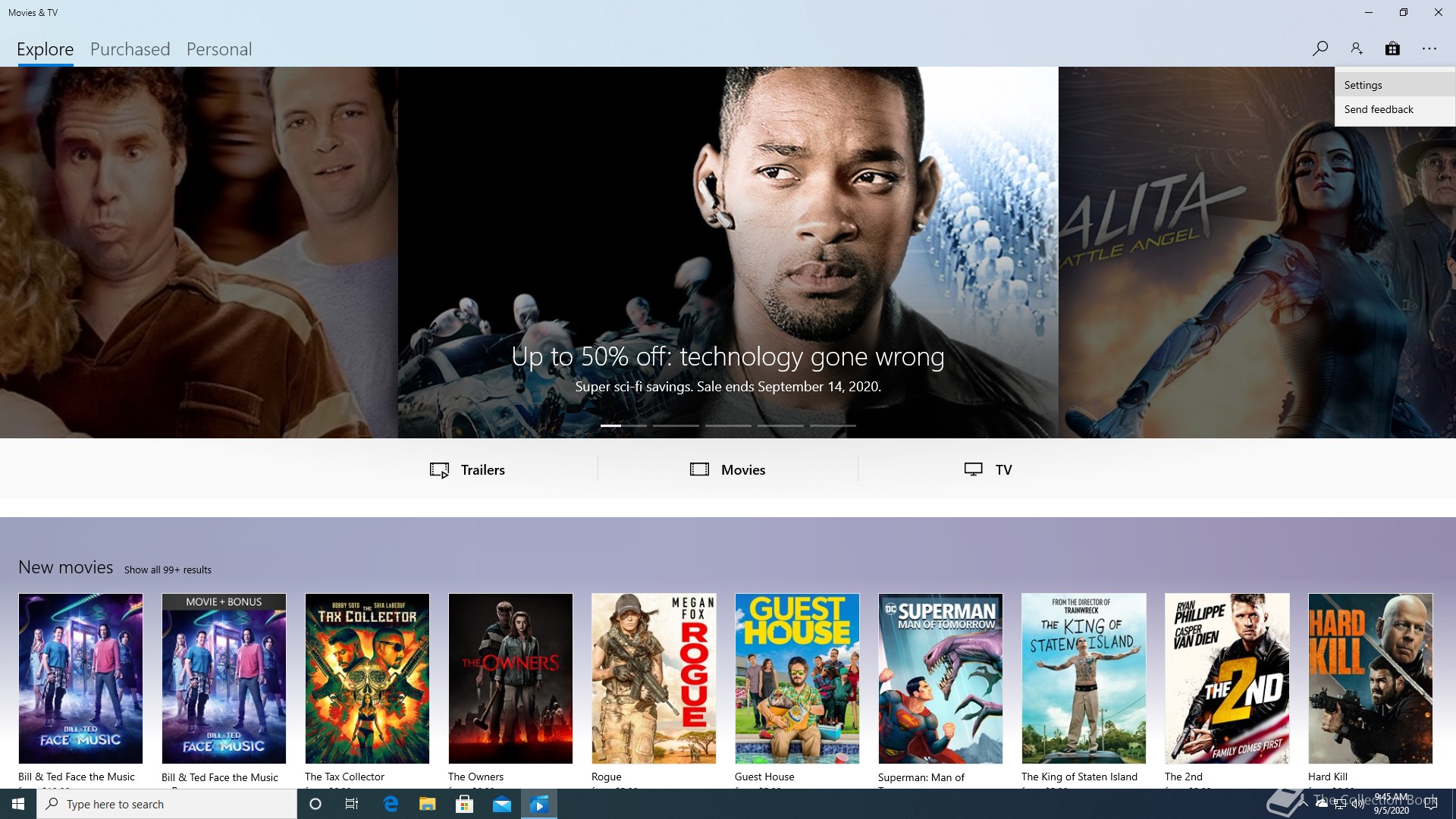Open The Tax Collector poster
Viewport: 1456px width, 819px height.
coord(367,678)
